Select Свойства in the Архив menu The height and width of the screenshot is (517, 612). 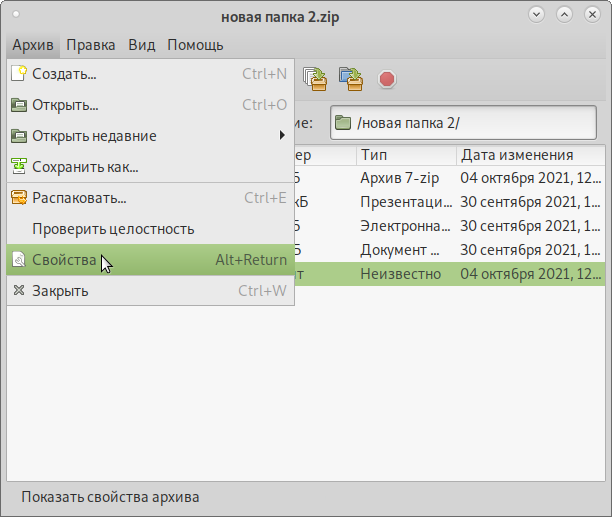coord(65,260)
